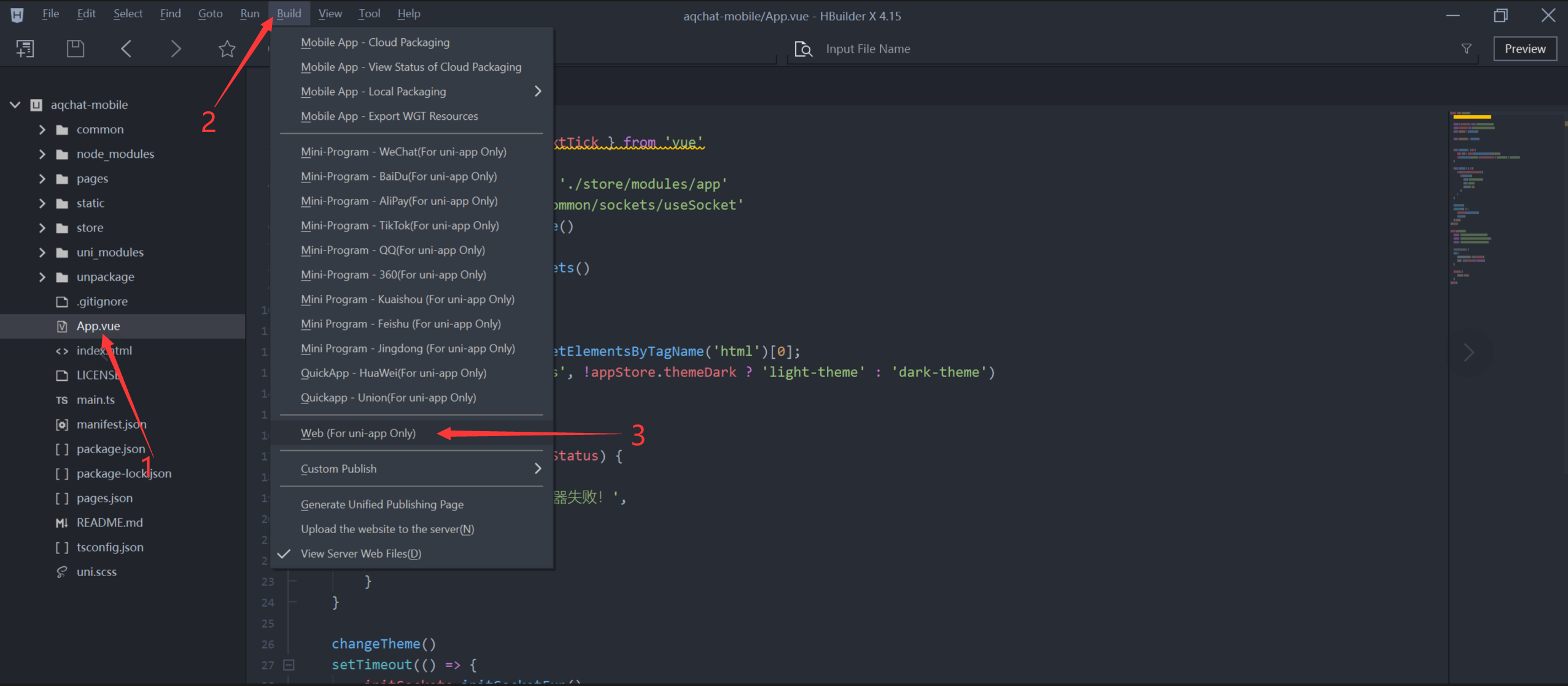The width and height of the screenshot is (1568, 686).
Task: Click the aqchat-mobile project icon
Action: (x=36, y=104)
